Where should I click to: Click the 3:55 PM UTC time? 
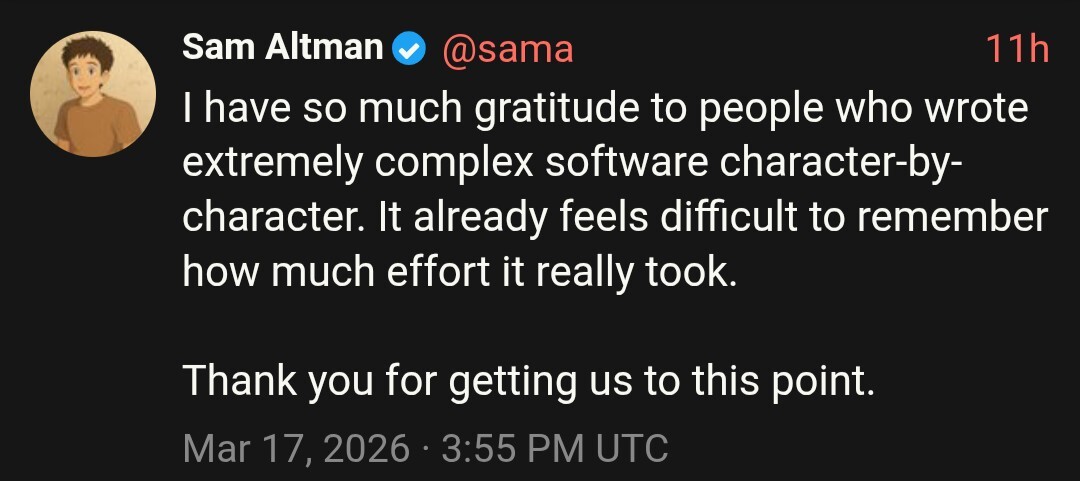pyautogui.click(x=554, y=447)
